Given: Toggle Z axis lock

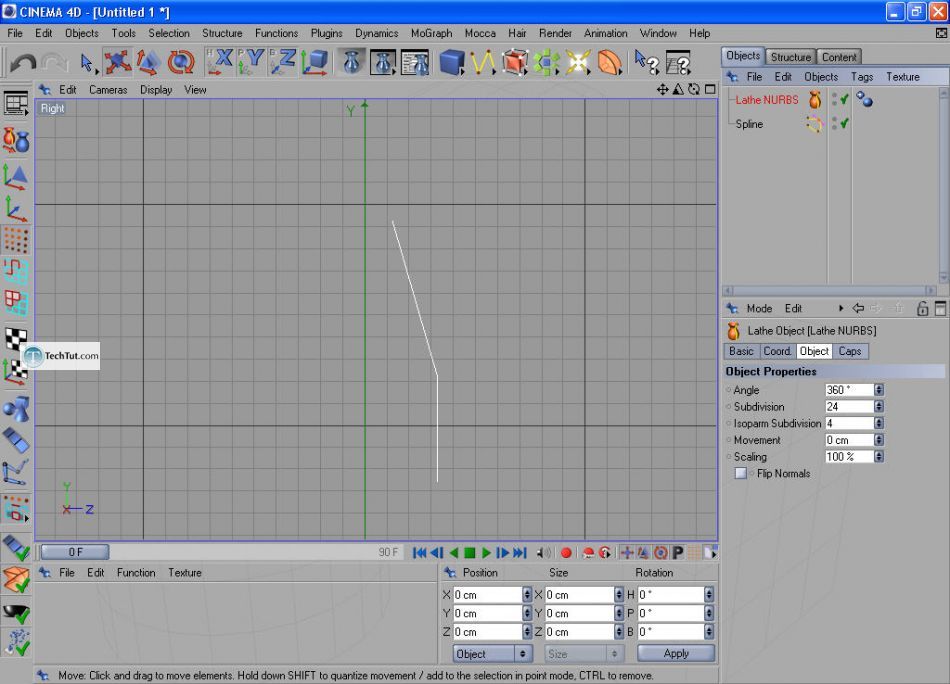Looking at the screenshot, I should 283,62.
